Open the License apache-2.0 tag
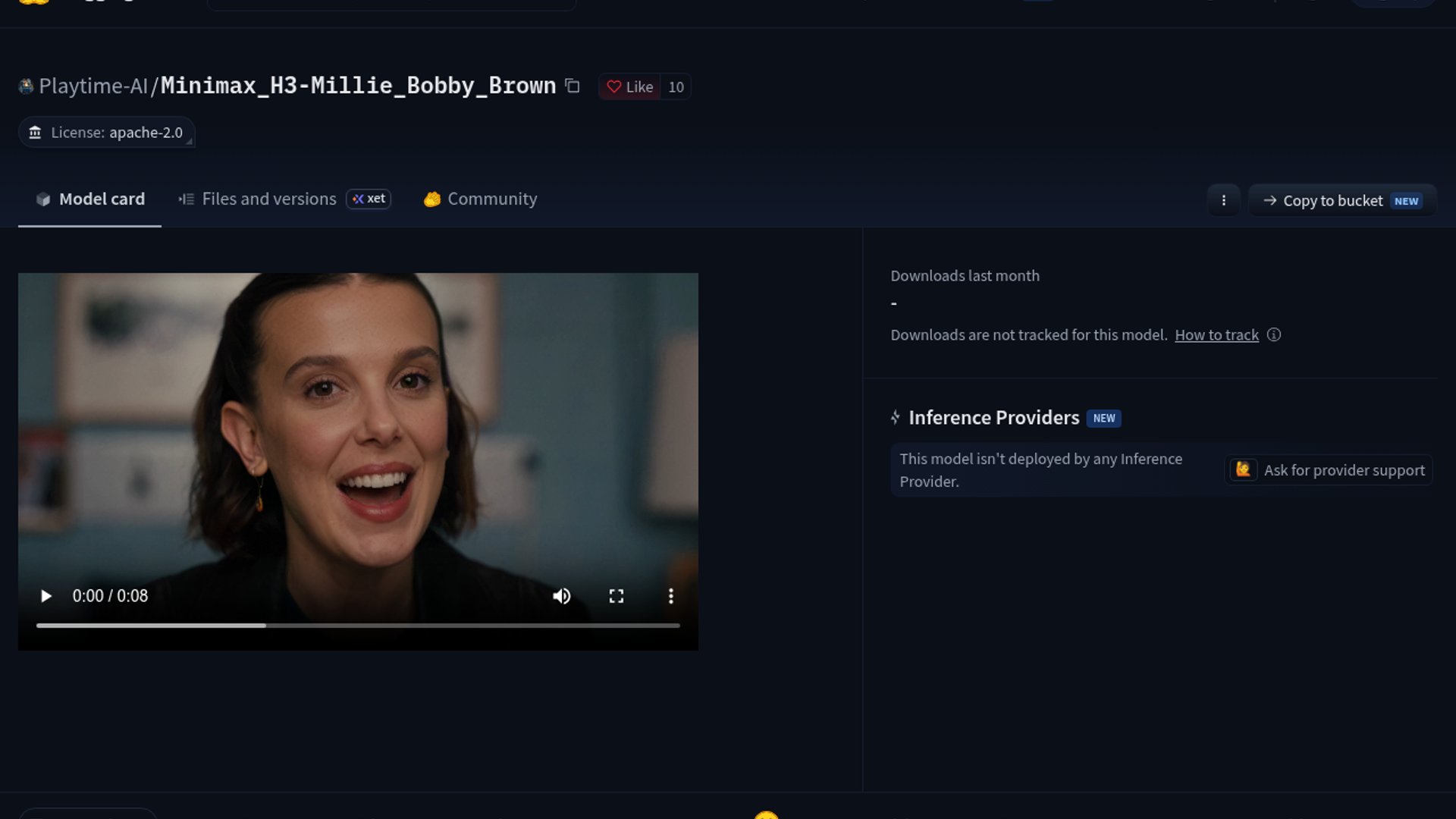 [107, 133]
